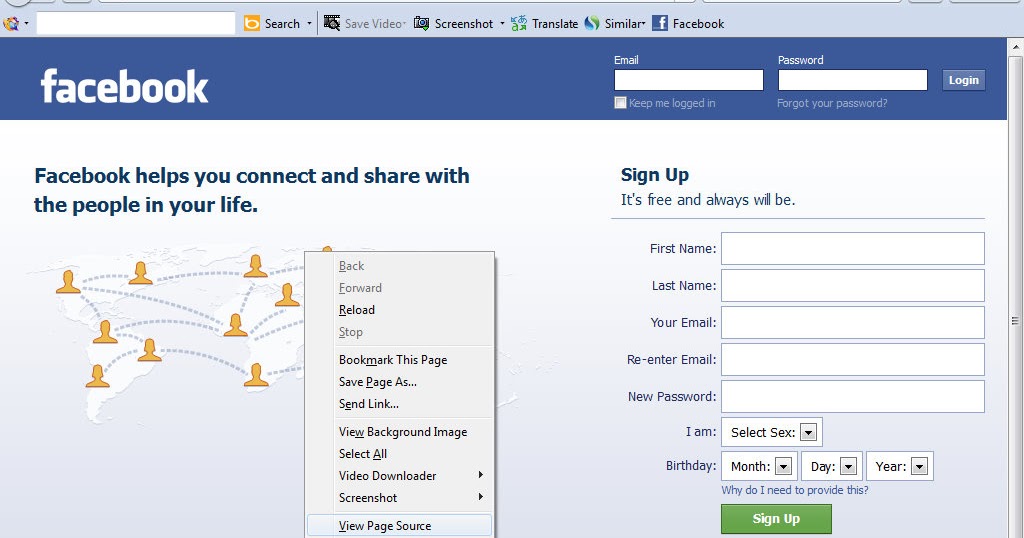Click the Save Video toolbar label
Image resolution: width=1024 pixels, height=538 pixels.
click(x=374, y=24)
